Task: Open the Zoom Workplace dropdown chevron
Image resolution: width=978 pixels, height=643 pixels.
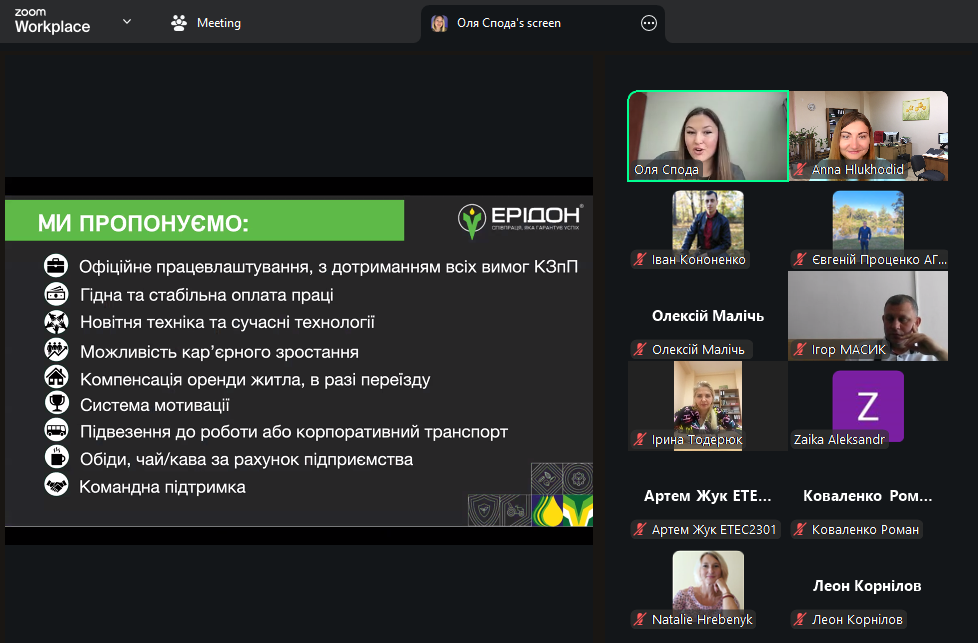Action: 127,21
